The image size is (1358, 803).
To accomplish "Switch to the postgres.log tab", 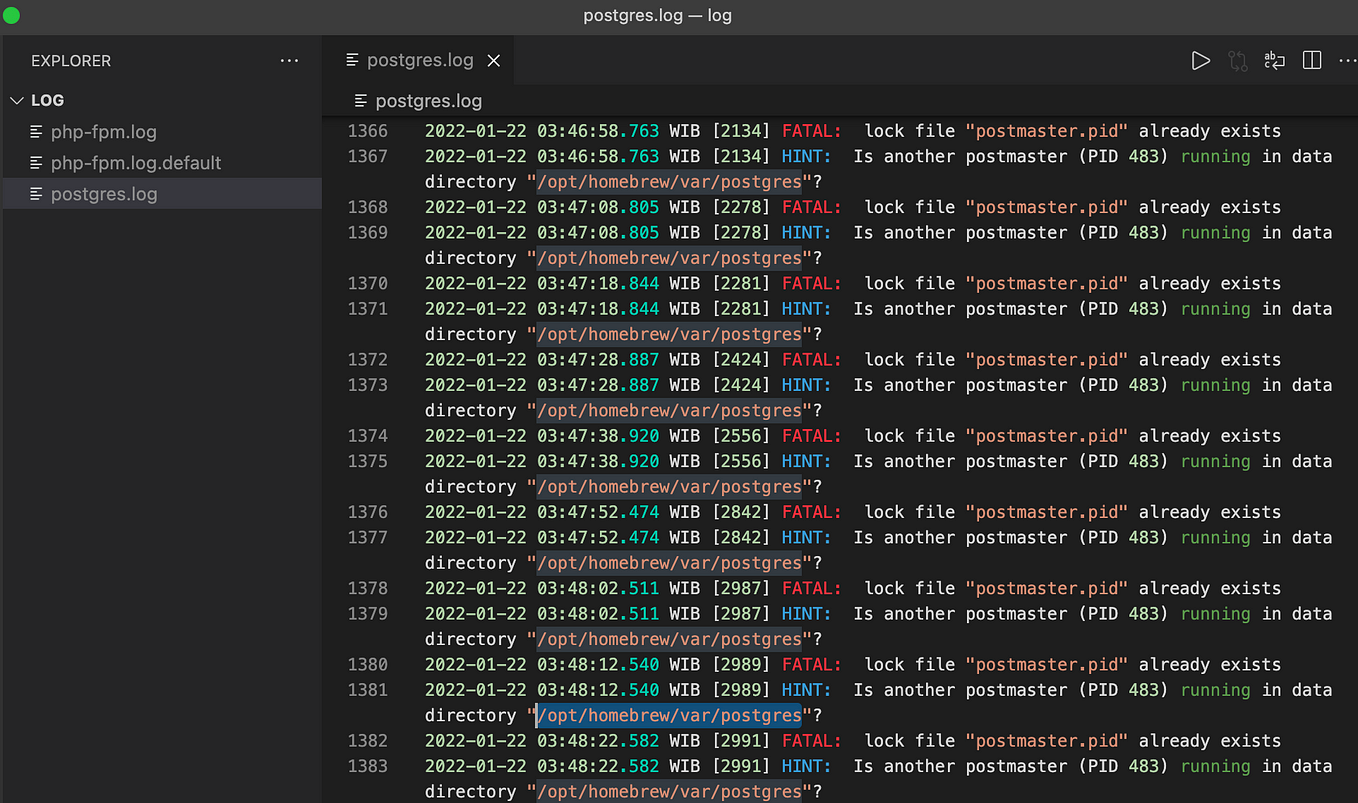I will (420, 60).
